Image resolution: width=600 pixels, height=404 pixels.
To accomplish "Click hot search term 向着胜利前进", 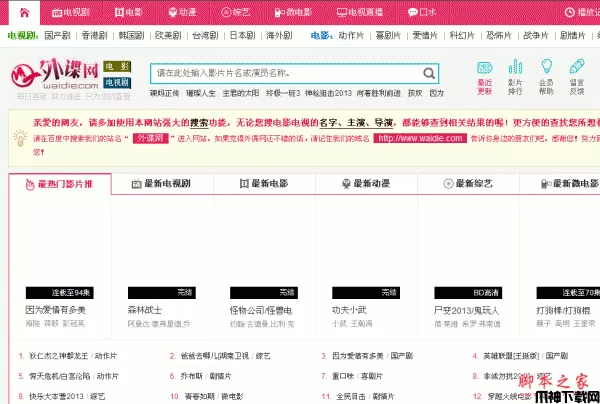I will point(379,93).
